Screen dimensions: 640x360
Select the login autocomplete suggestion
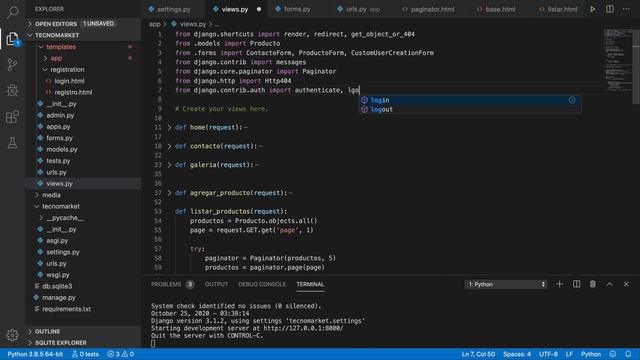[470, 100]
